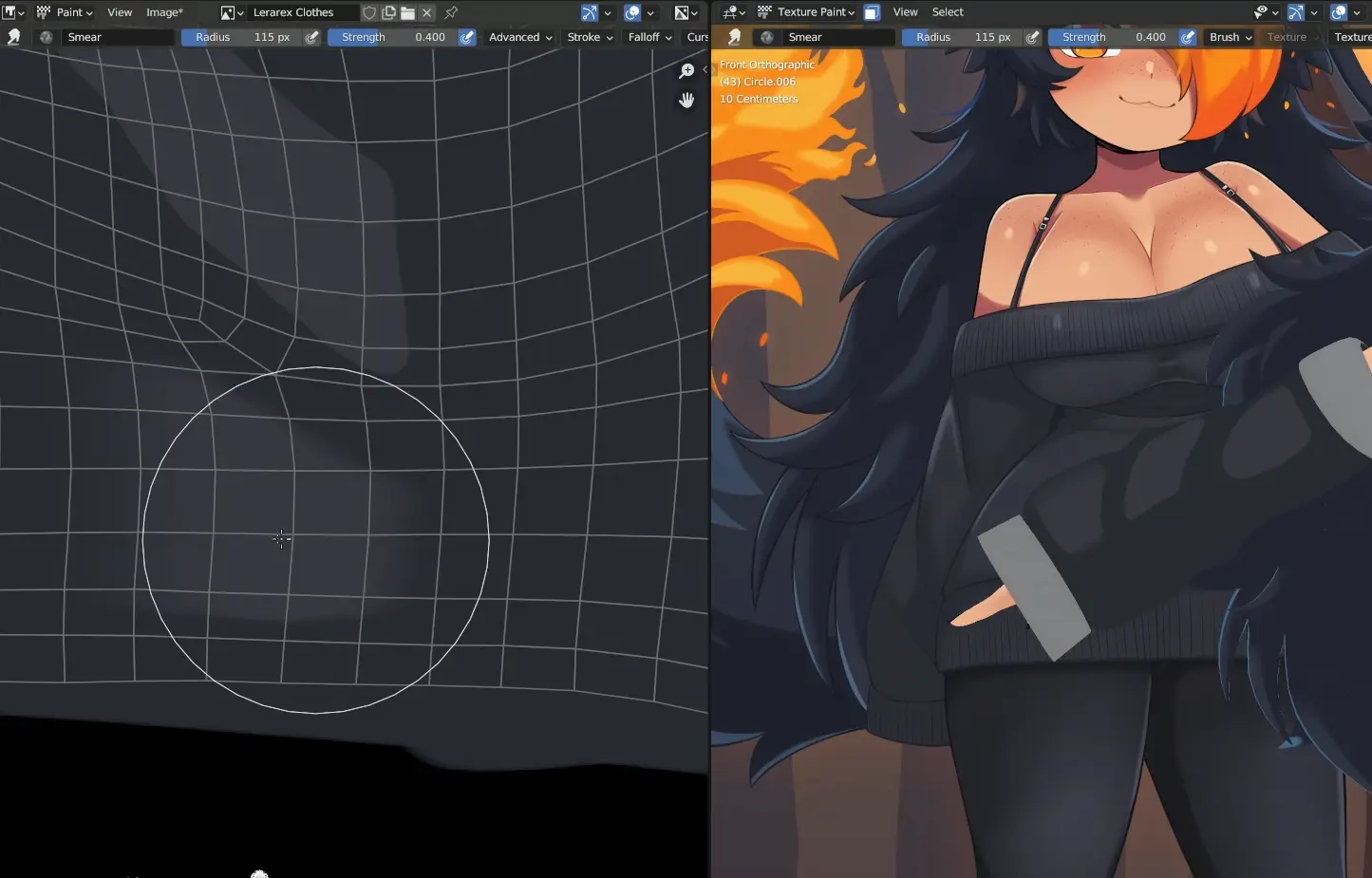Open the Image* menu
1372x878 pixels.
click(164, 12)
